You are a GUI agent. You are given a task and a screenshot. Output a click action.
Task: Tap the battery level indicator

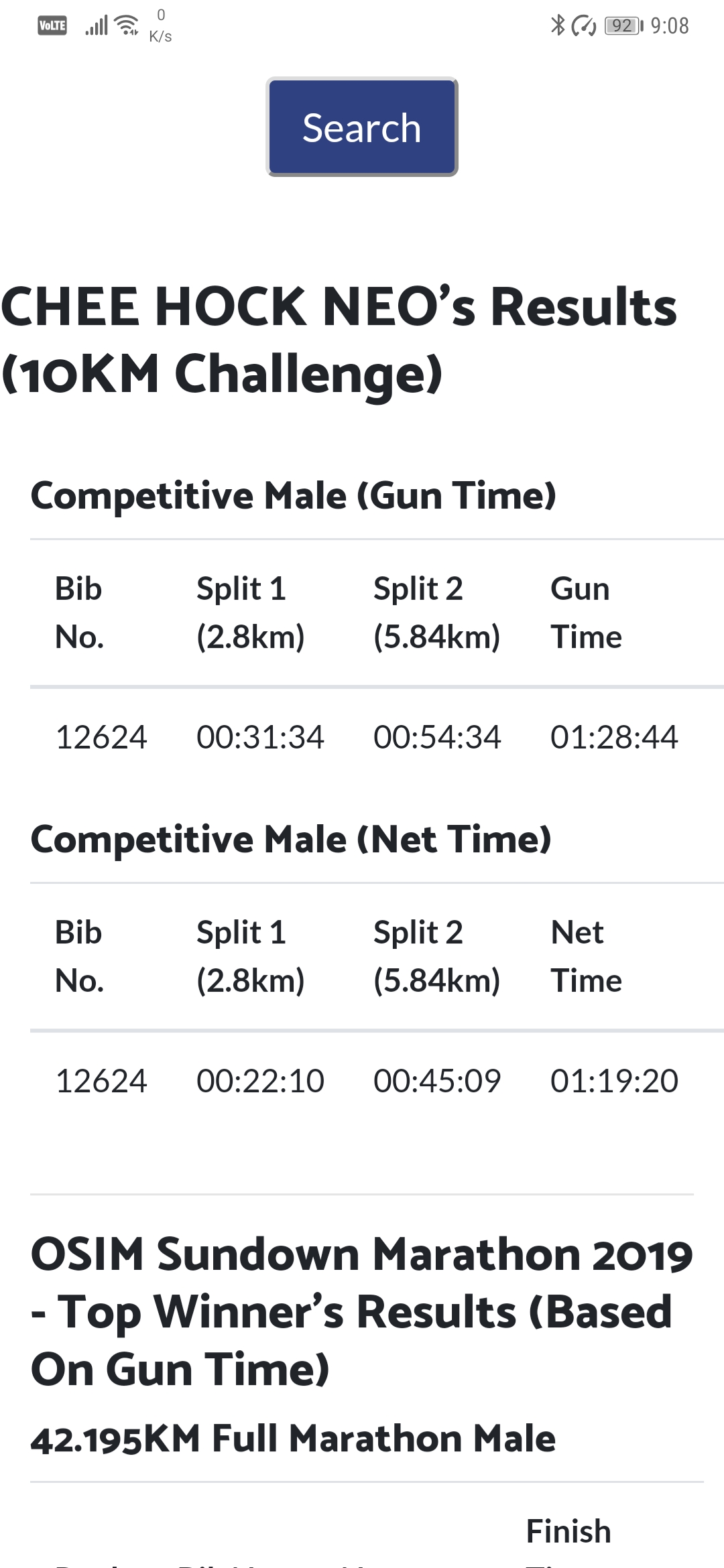[623, 25]
